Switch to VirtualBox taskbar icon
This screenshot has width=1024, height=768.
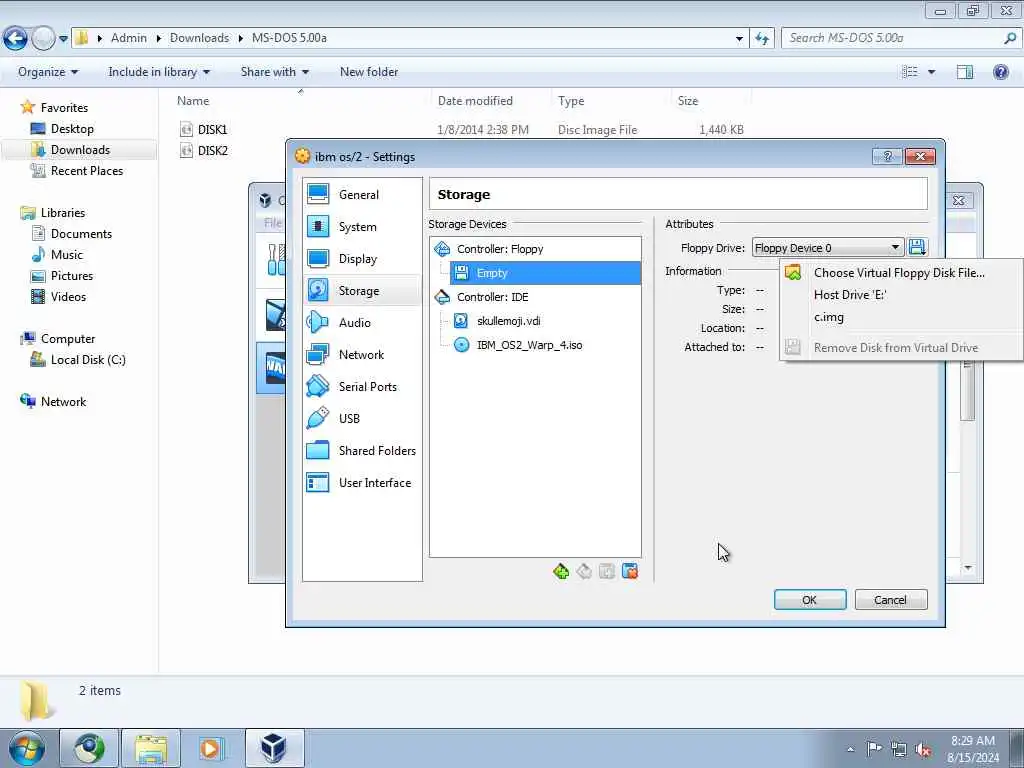tap(274, 748)
